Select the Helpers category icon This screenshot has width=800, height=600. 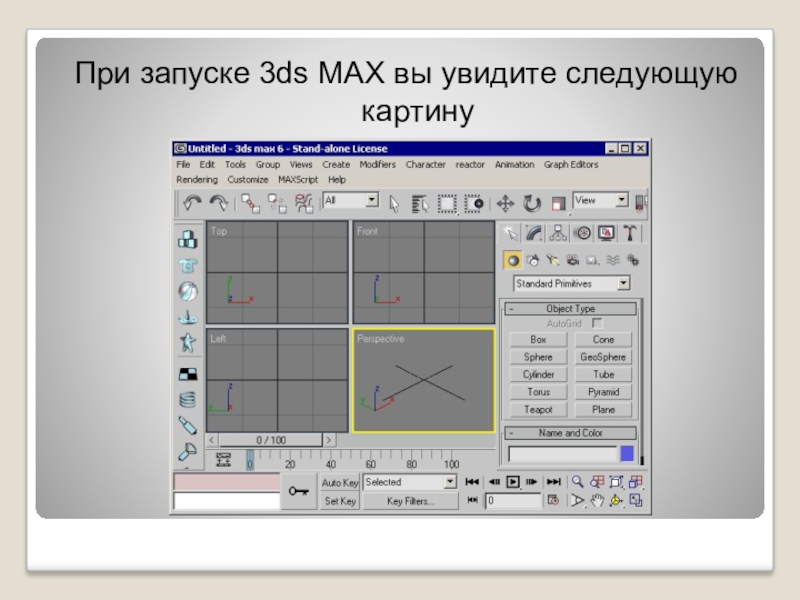tap(592, 260)
